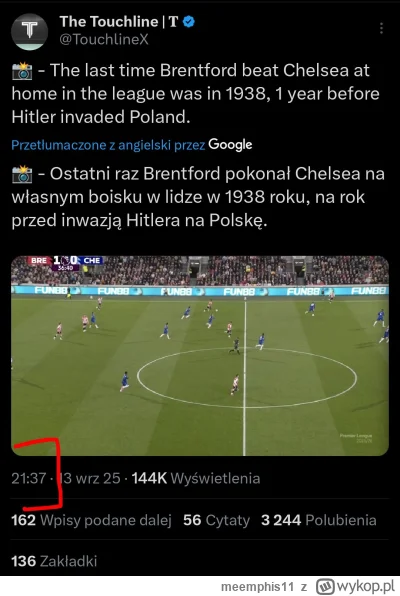View 144K Wyświetlenia stats

(x=196, y=478)
